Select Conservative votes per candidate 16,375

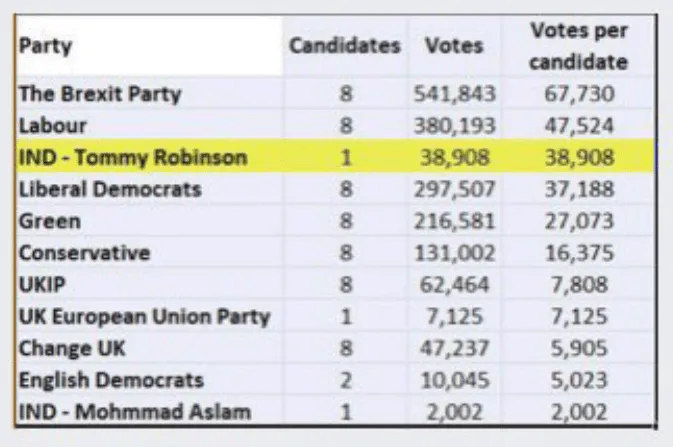[578, 253]
